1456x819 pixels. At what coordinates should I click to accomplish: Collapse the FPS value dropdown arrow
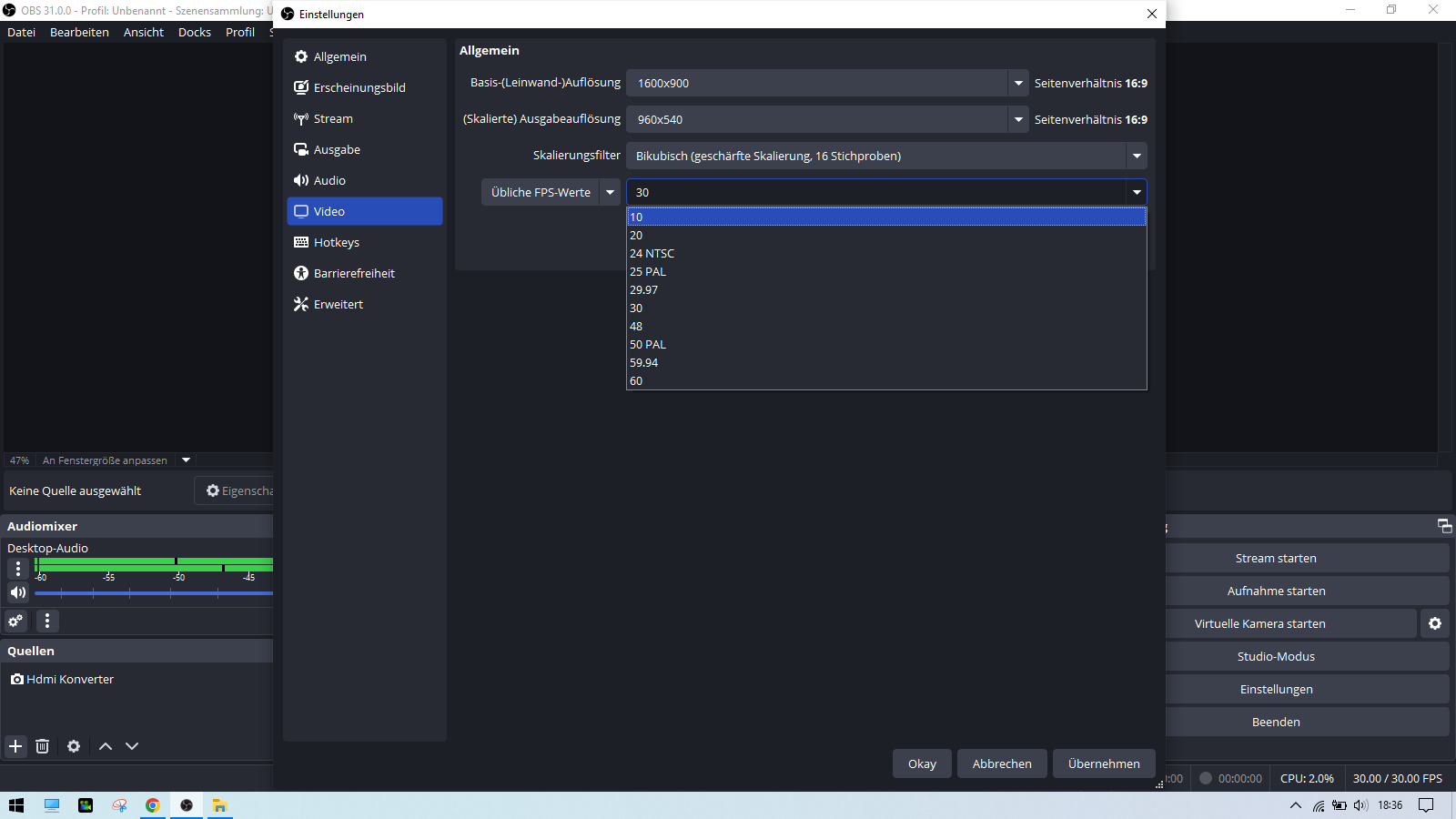[x=1137, y=192]
